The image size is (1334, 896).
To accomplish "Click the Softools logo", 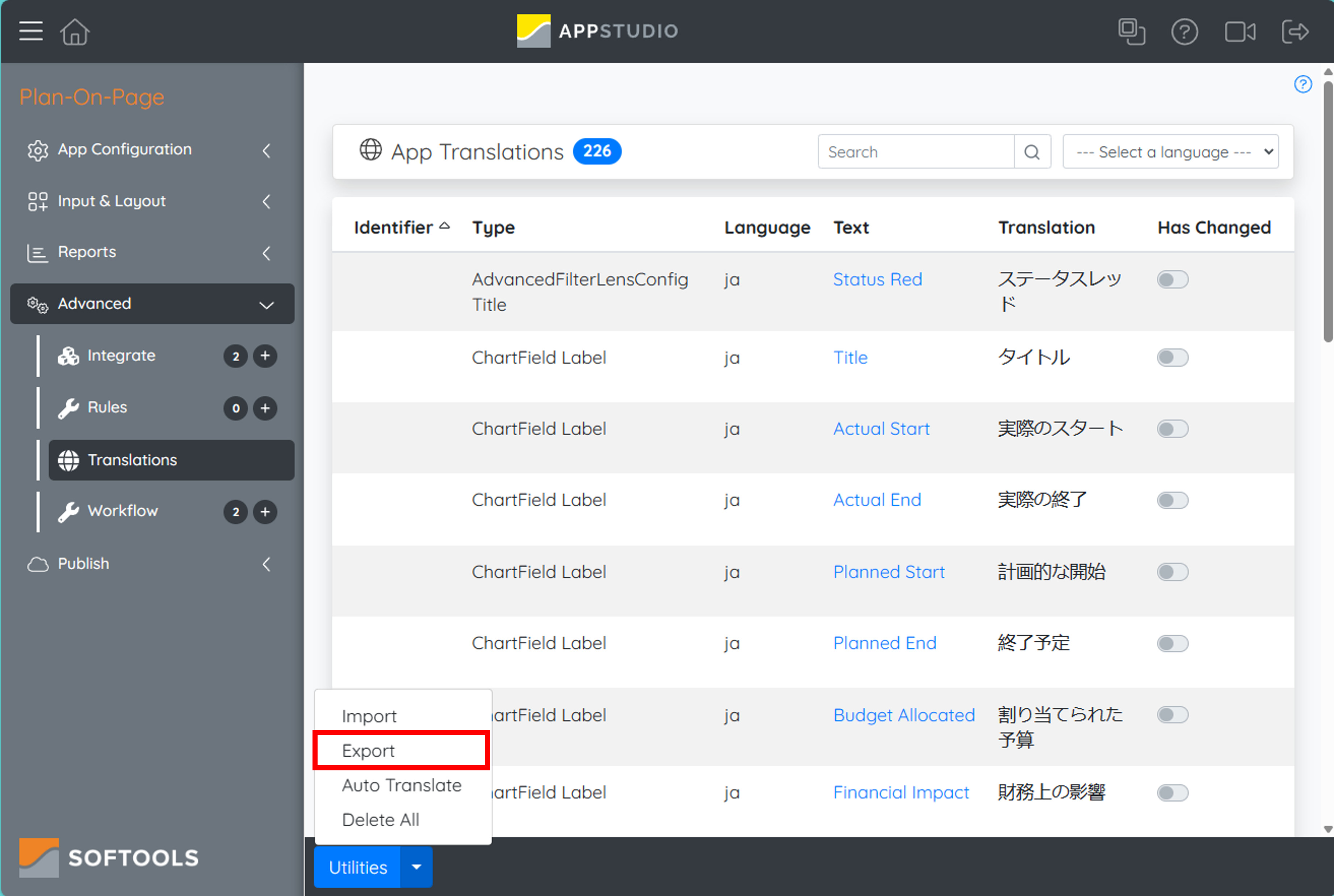I will pos(109,857).
